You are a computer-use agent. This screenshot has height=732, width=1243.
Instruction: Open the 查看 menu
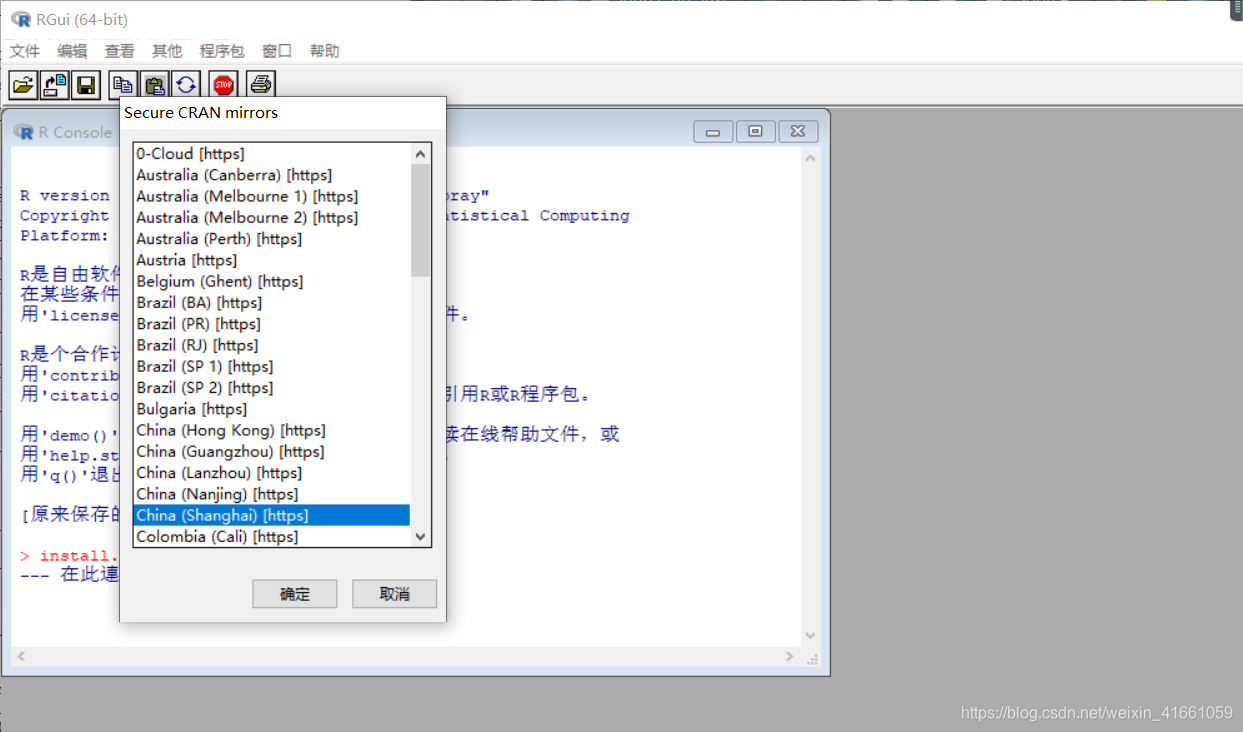pyautogui.click(x=119, y=51)
